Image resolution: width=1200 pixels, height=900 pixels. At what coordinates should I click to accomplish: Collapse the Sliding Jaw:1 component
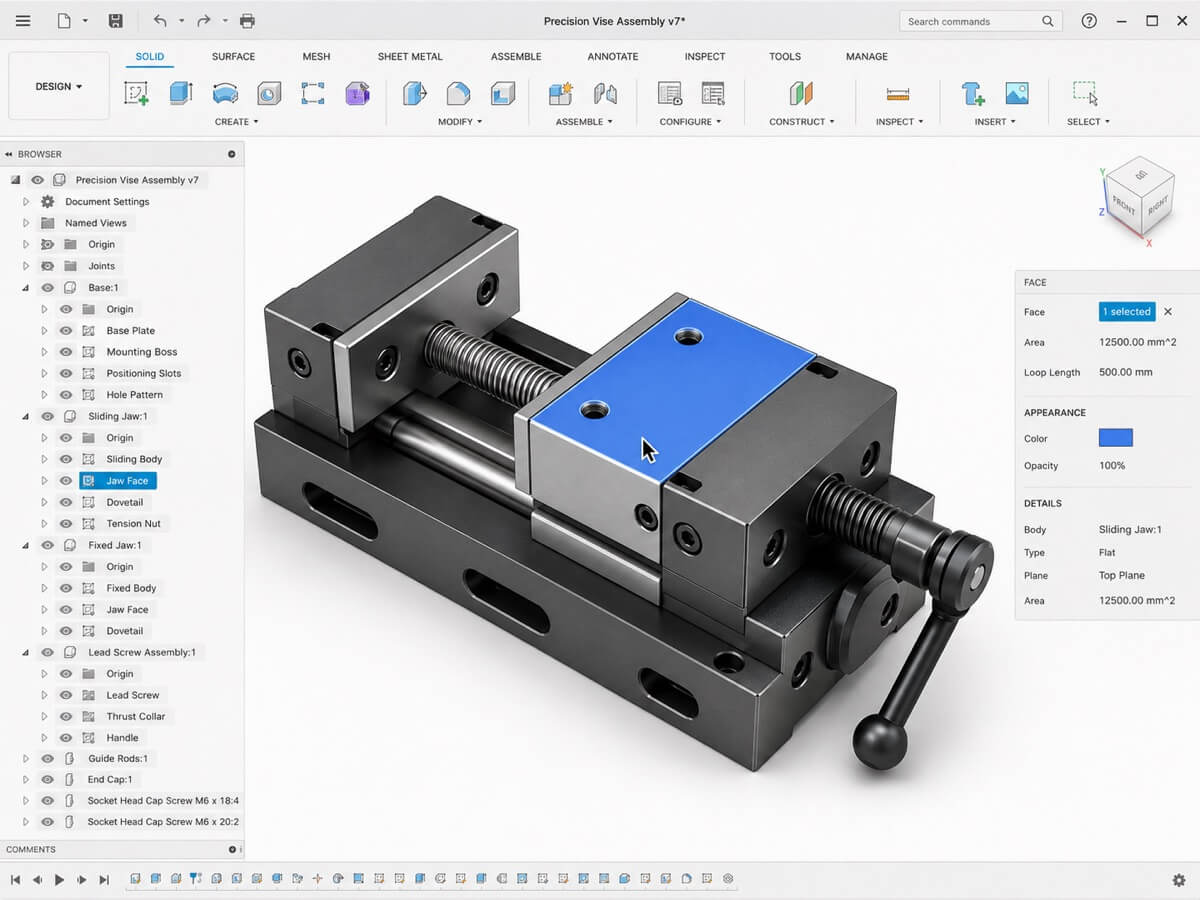26,416
